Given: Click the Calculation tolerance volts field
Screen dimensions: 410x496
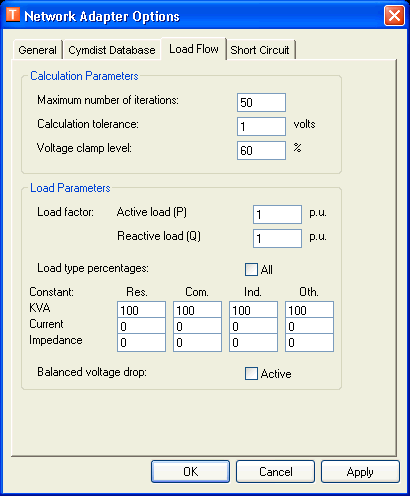Looking at the screenshot, I should click(x=261, y=126).
